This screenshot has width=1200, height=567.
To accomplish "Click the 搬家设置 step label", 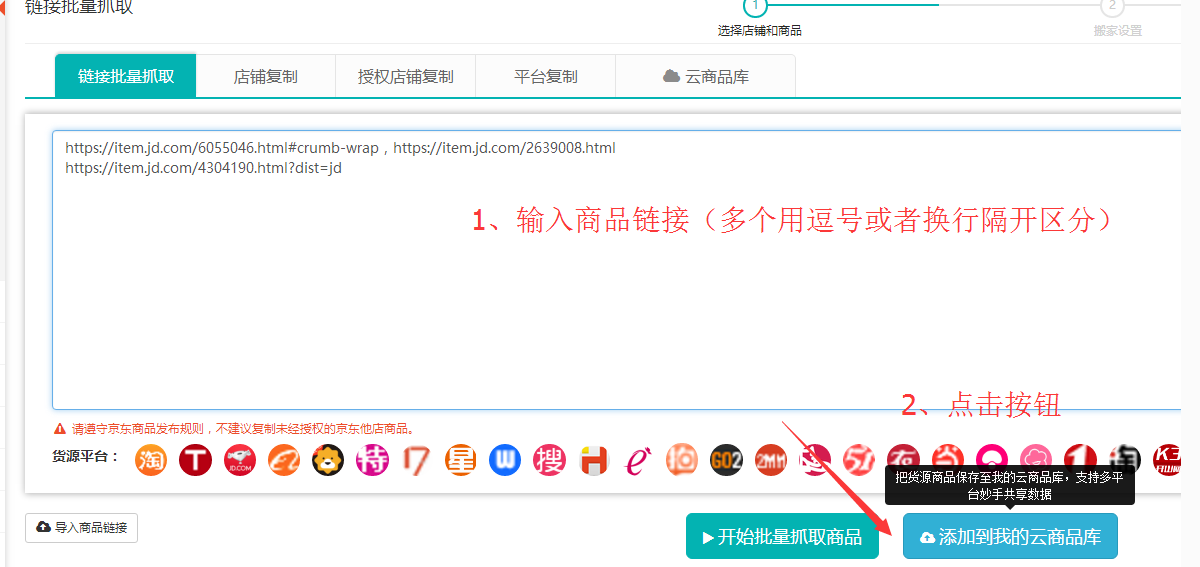I will pyautogui.click(x=1118, y=31).
